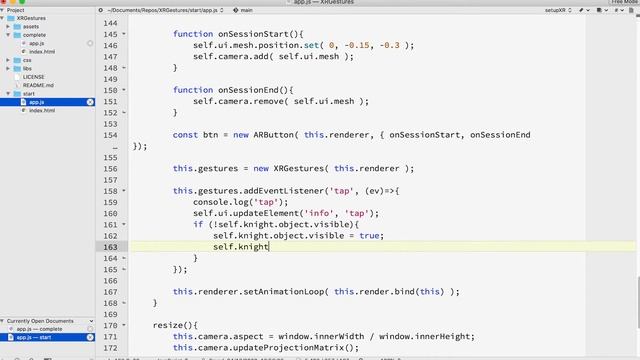
Task: Collapse the start folder
Action: [x=8, y=93]
